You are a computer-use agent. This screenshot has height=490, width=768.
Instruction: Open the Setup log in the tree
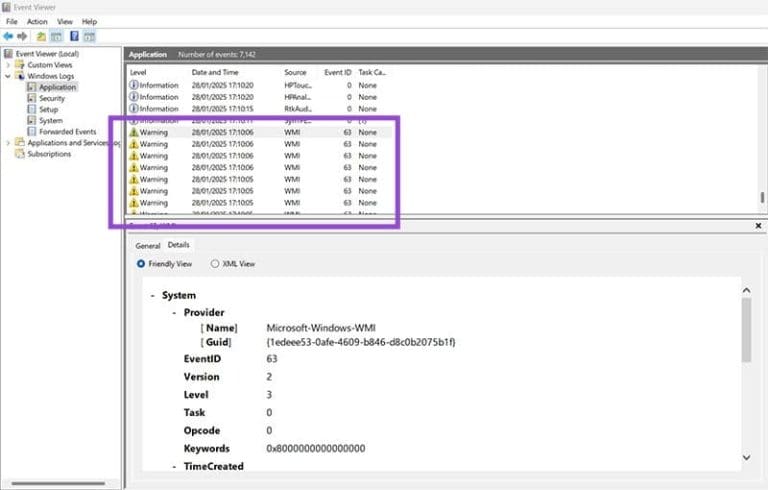48,109
